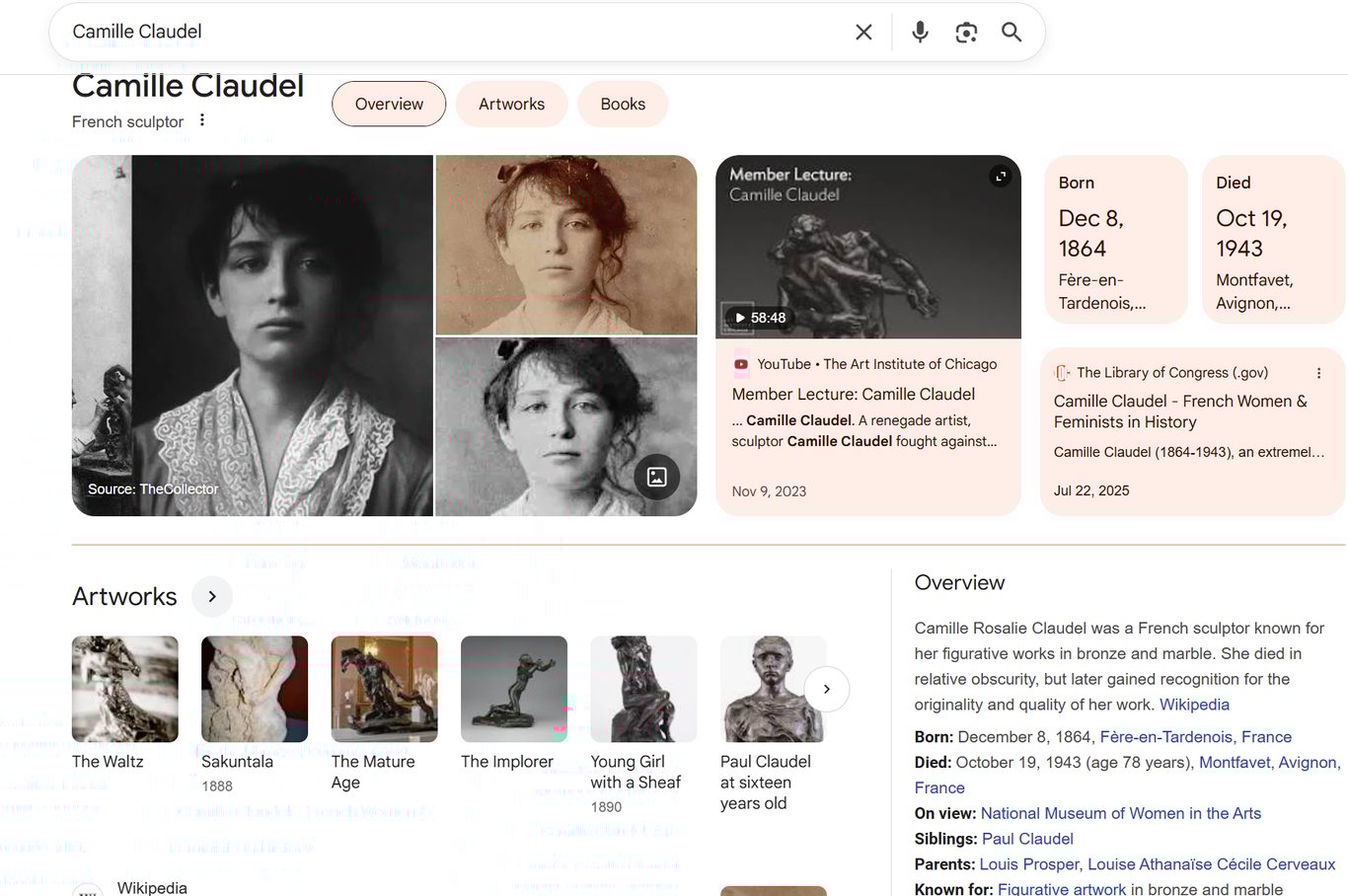This screenshot has height=896, width=1348.
Task: Click the French sculptor subtitle
Action: click(x=127, y=121)
